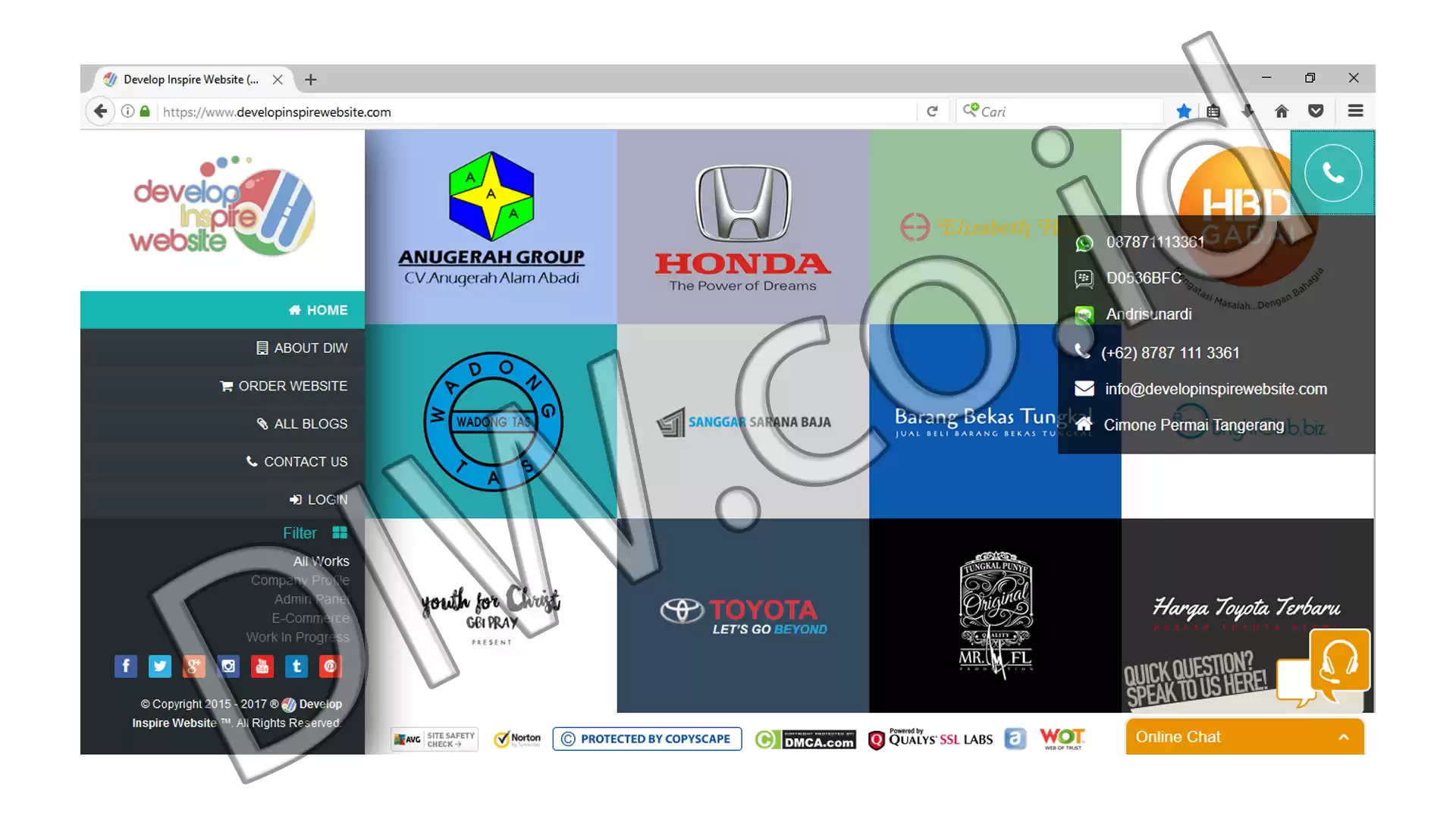Click the site info icon in address bar
The height and width of the screenshot is (819, 1456).
pyautogui.click(x=128, y=111)
